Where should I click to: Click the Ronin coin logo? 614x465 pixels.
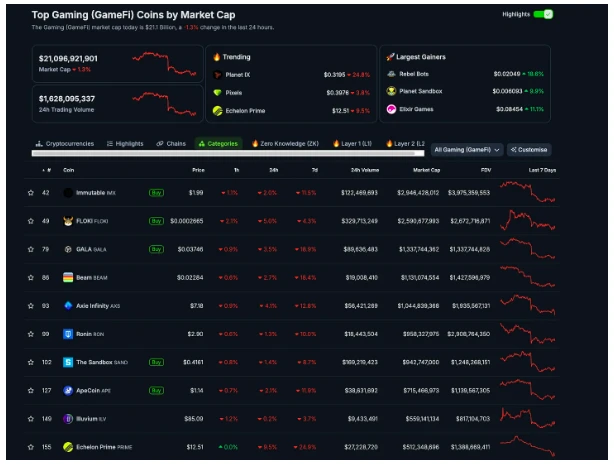coord(68,333)
